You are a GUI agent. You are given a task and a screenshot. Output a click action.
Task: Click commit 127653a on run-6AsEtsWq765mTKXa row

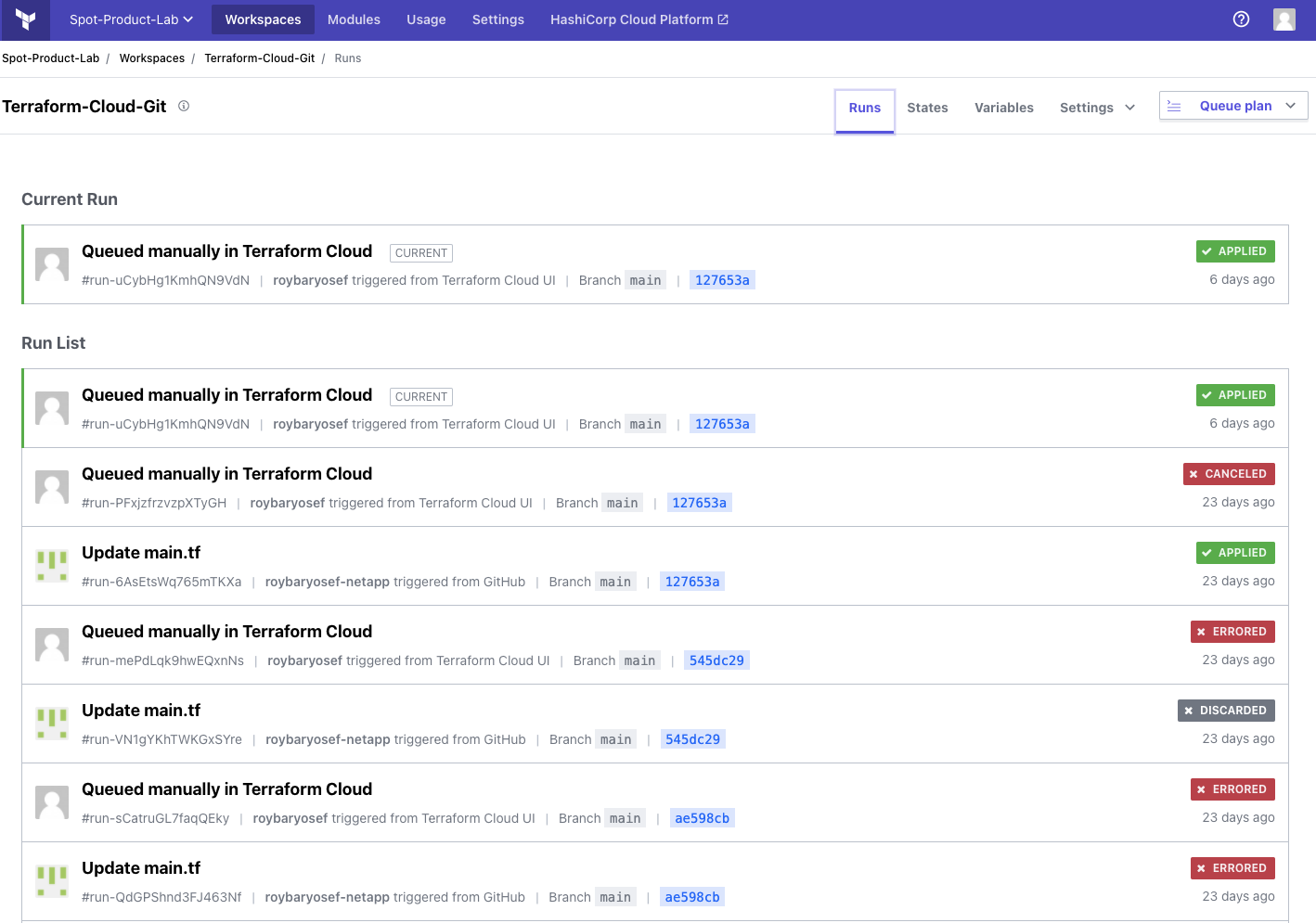coord(692,582)
